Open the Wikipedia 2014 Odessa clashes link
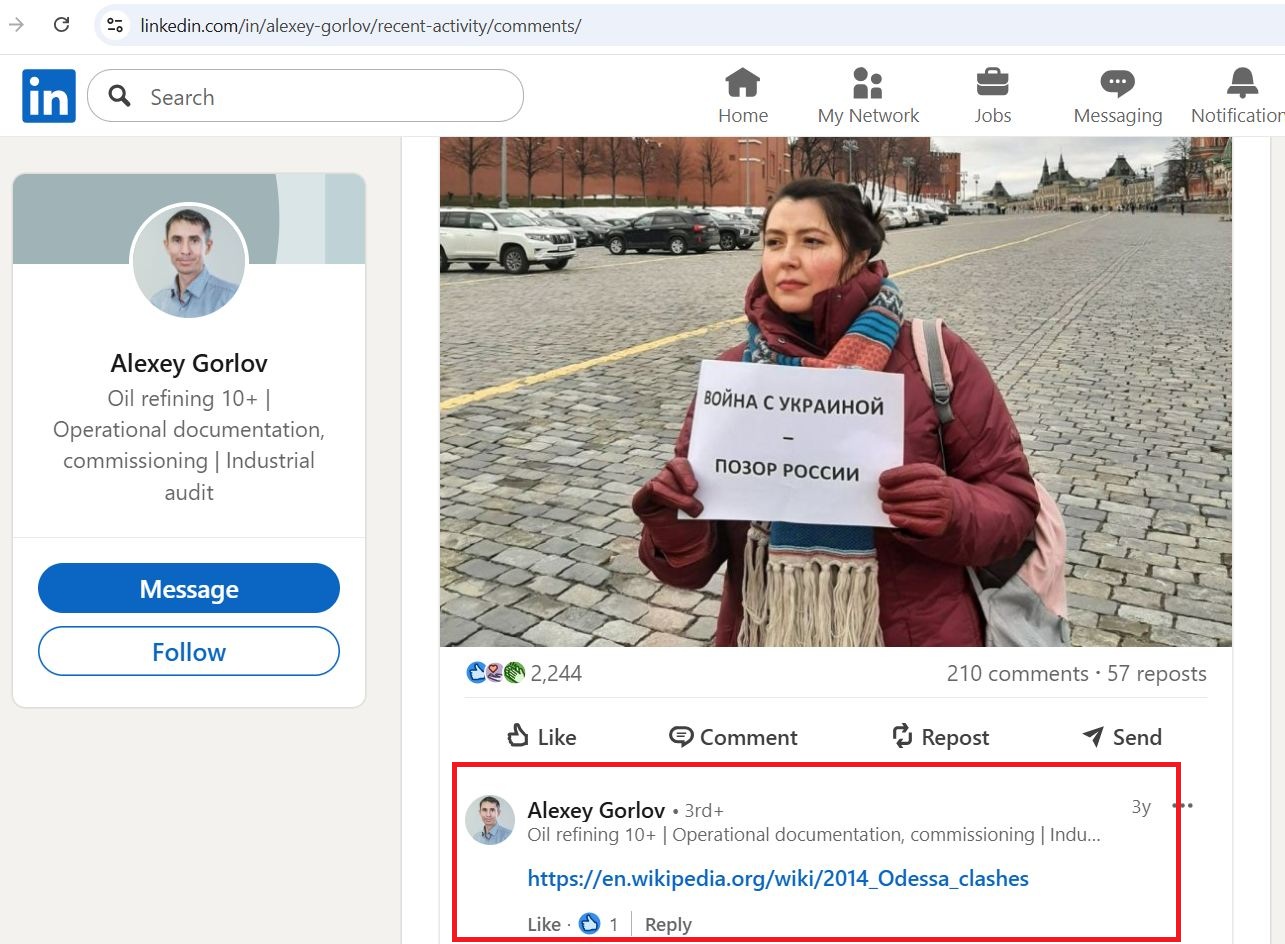 (778, 878)
